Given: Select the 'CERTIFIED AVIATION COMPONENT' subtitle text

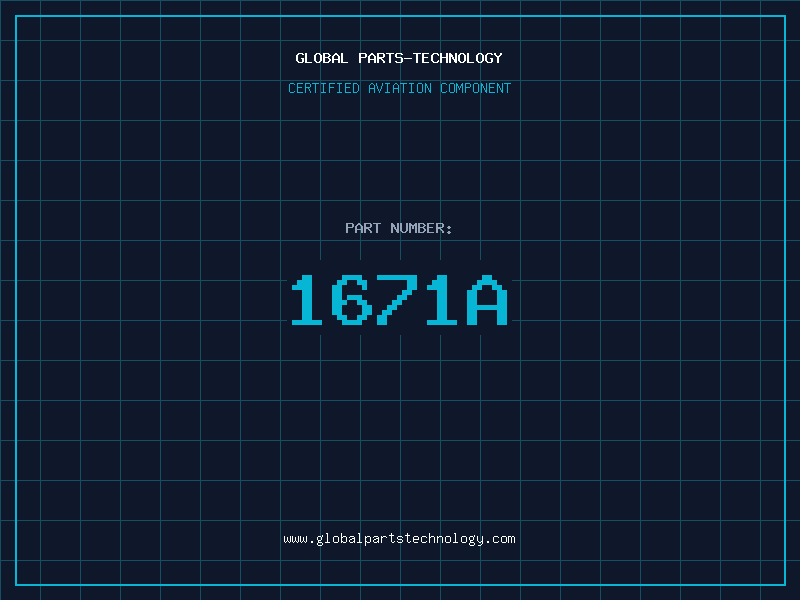Looking at the screenshot, I should (x=399, y=88).
